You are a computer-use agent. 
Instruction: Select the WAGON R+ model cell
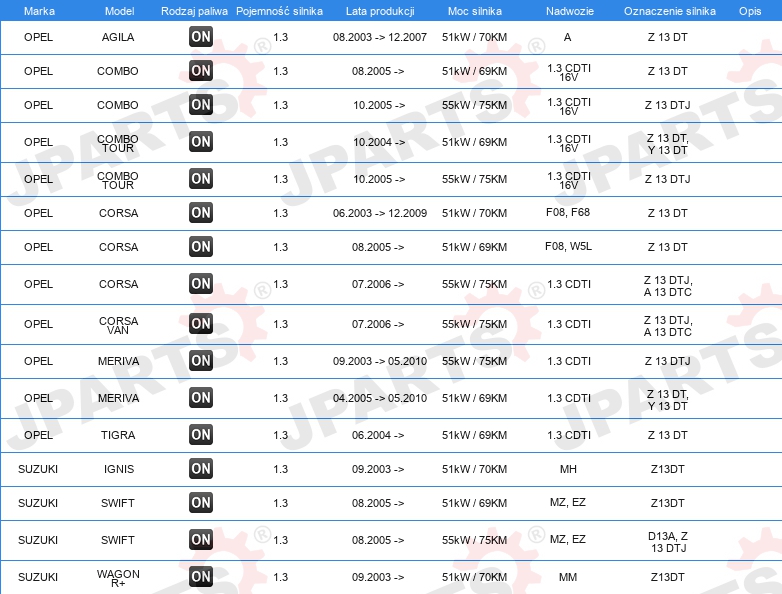pyautogui.click(x=118, y=578)
